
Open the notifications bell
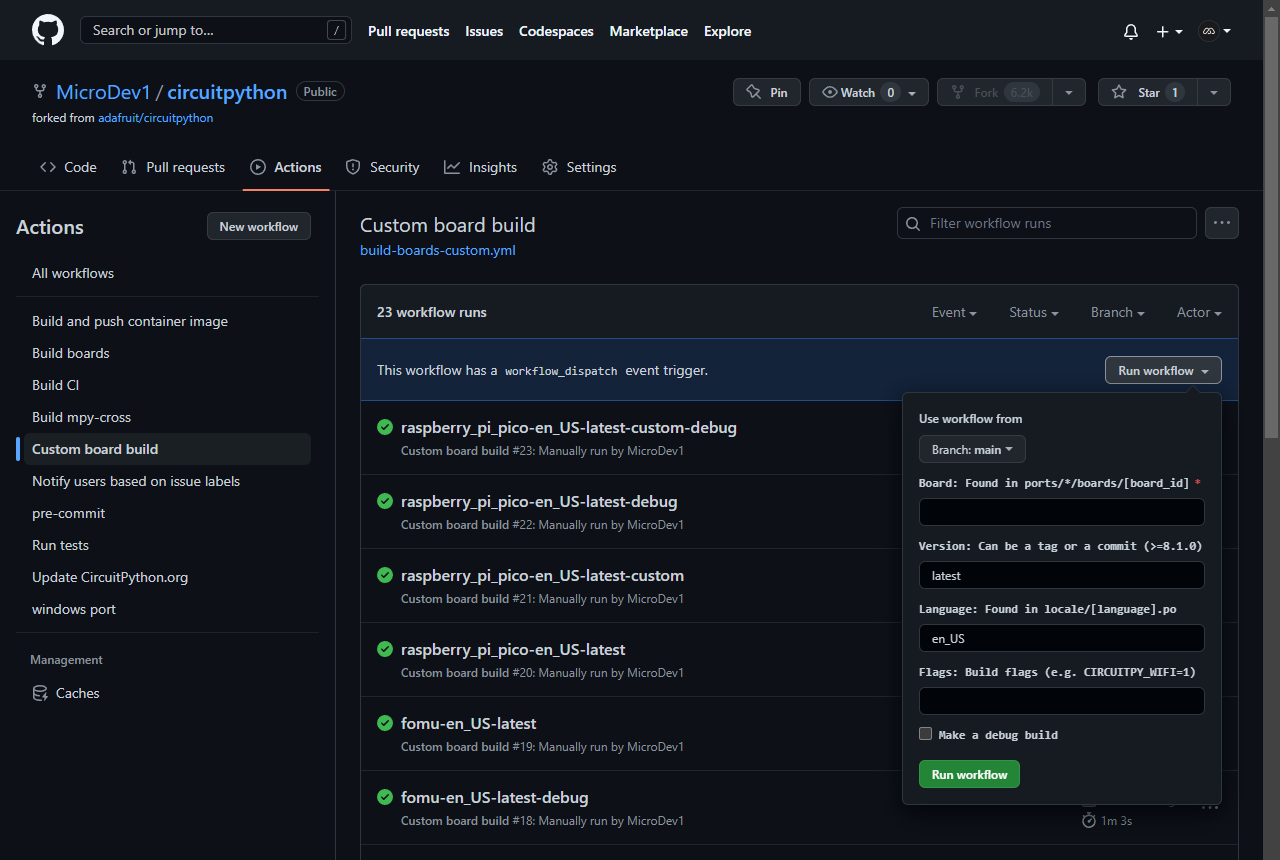click(1131, 31)
